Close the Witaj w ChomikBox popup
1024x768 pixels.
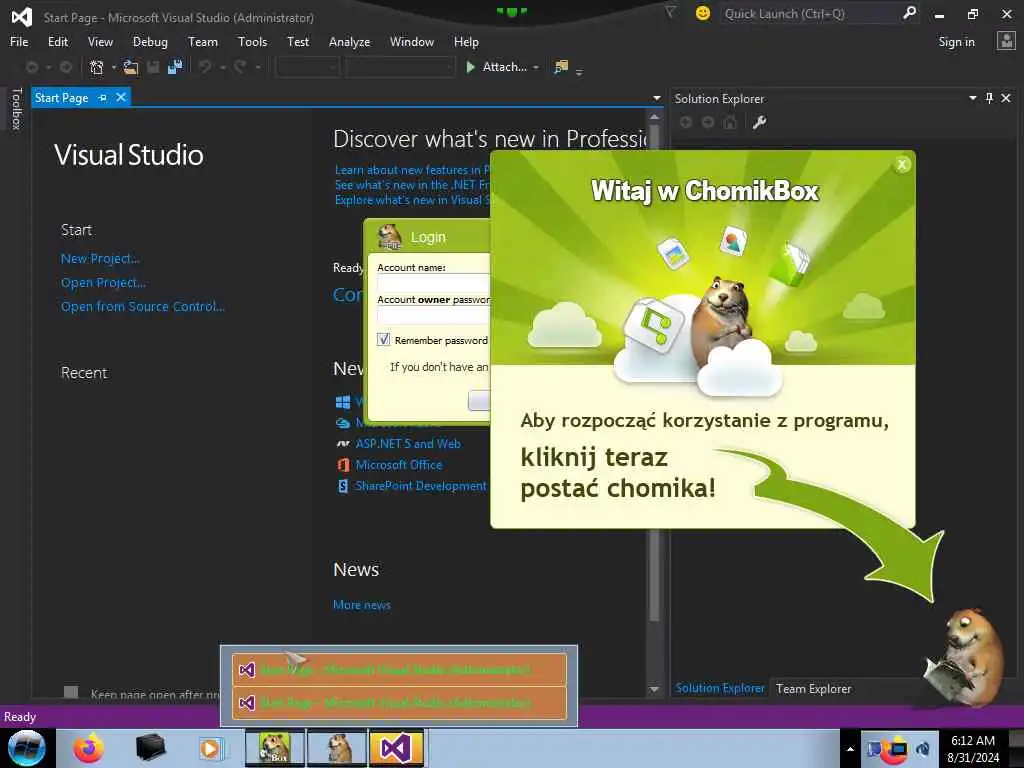click(x=902, y=165)
